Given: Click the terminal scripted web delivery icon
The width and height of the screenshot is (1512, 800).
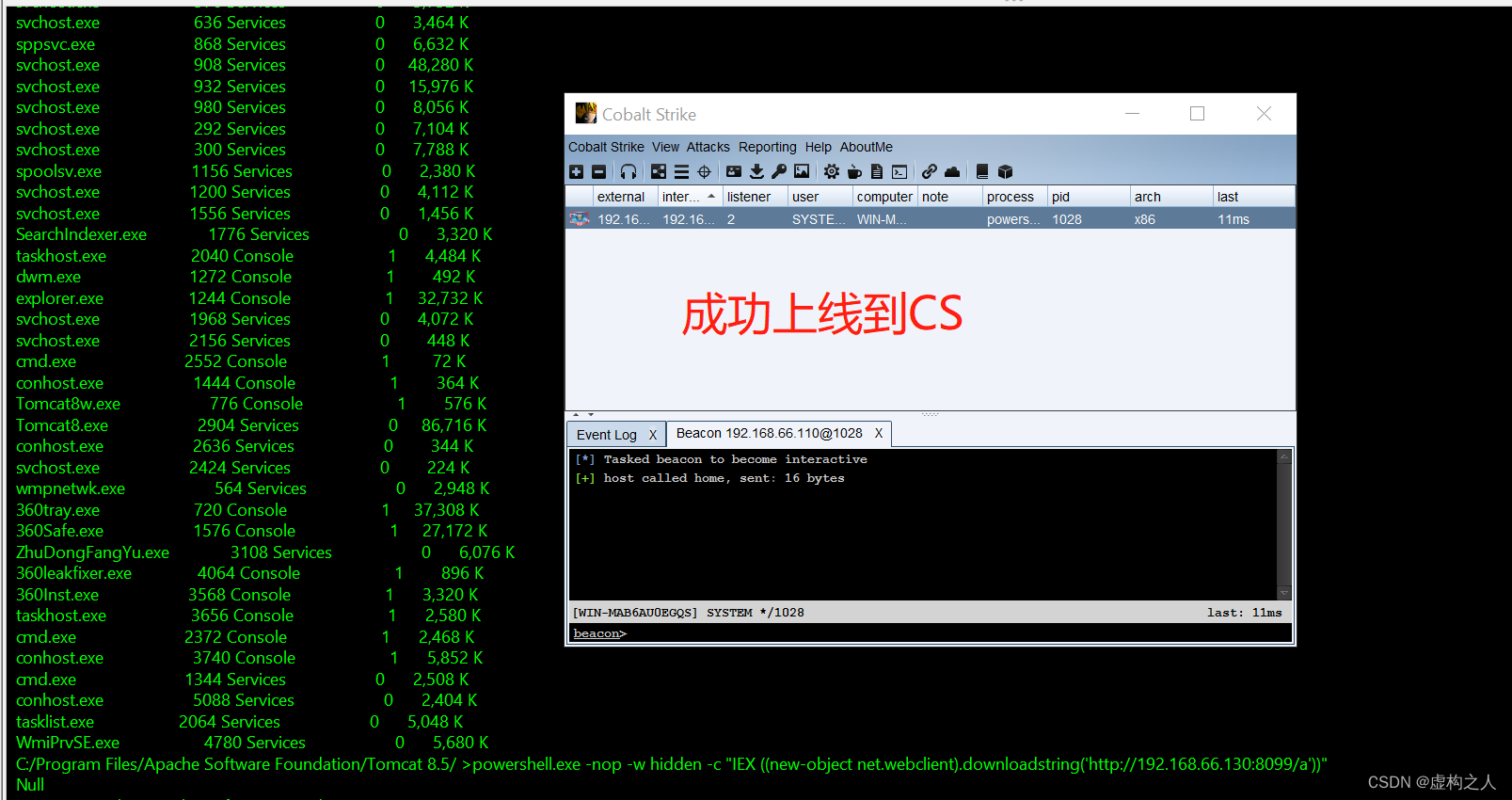Looking at the screenshot, I should click(x=899, y=171).
